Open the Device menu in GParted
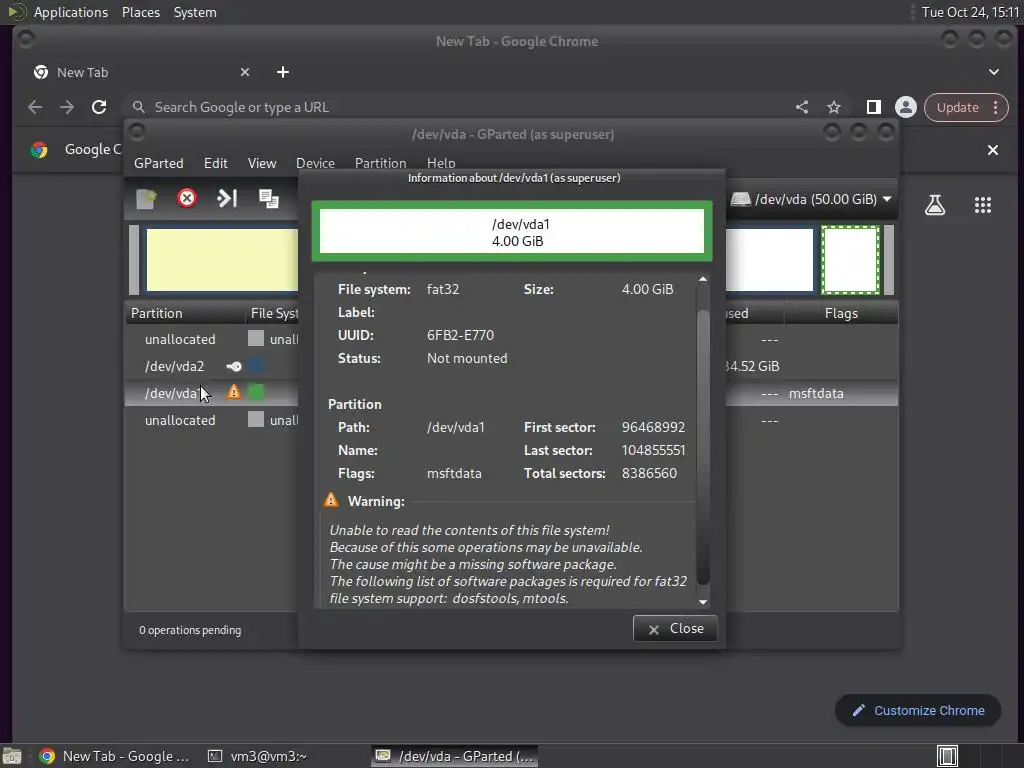1024x768 pixels. [315, 163]
